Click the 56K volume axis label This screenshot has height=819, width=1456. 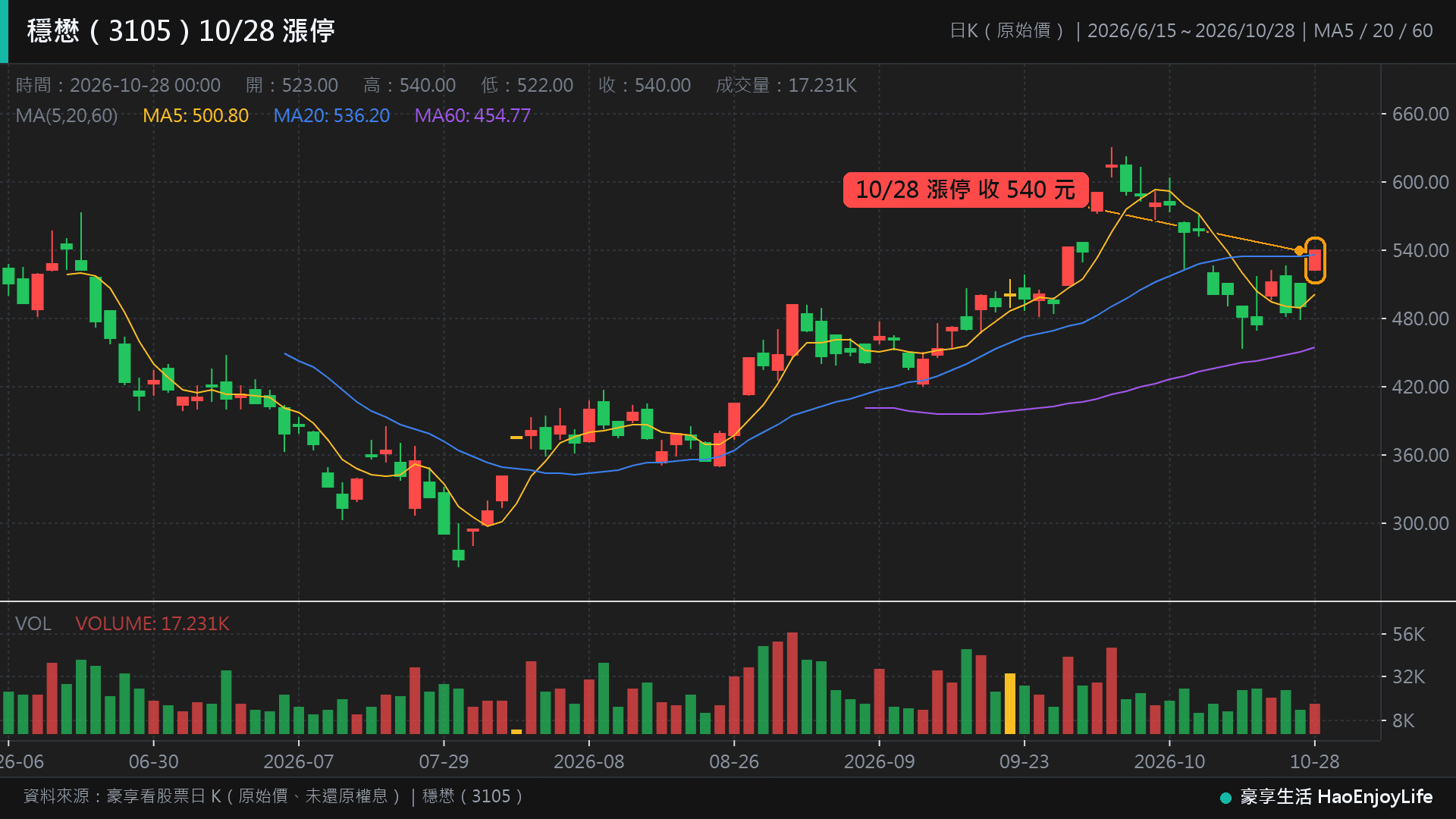[x=1408, y=635]
